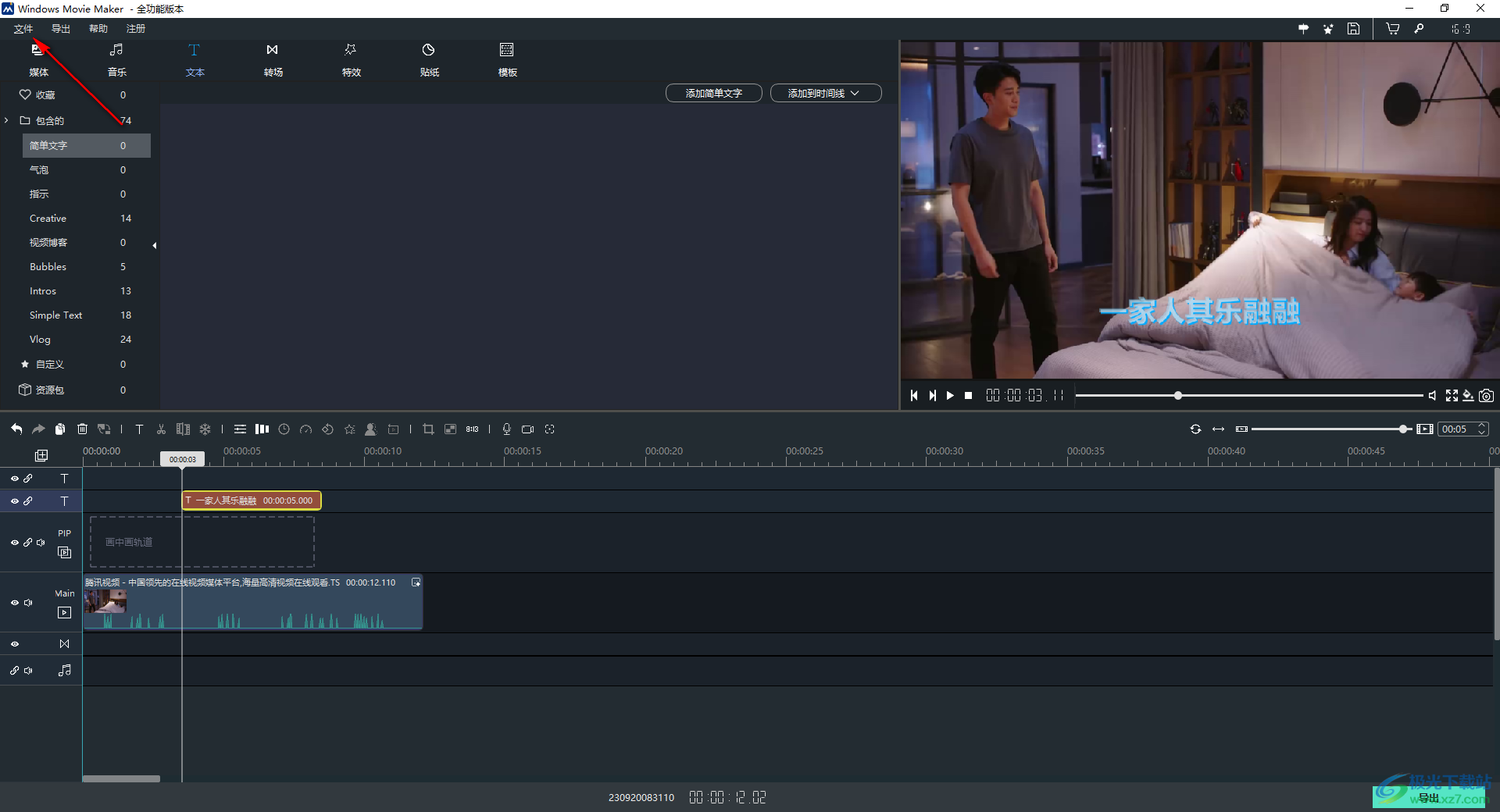
Task: Open the add track icon above track headers
Action: [x=41, y=455]
